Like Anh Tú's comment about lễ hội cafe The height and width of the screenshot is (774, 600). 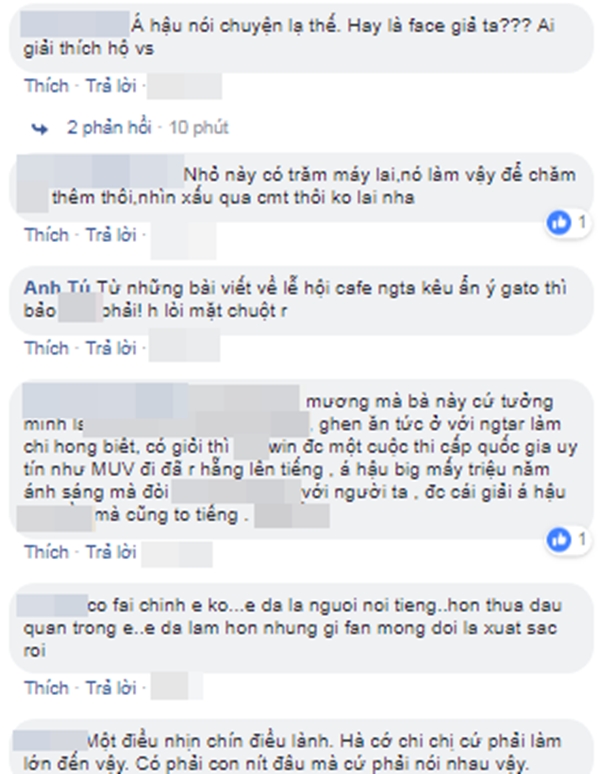(x=46, y=348)
